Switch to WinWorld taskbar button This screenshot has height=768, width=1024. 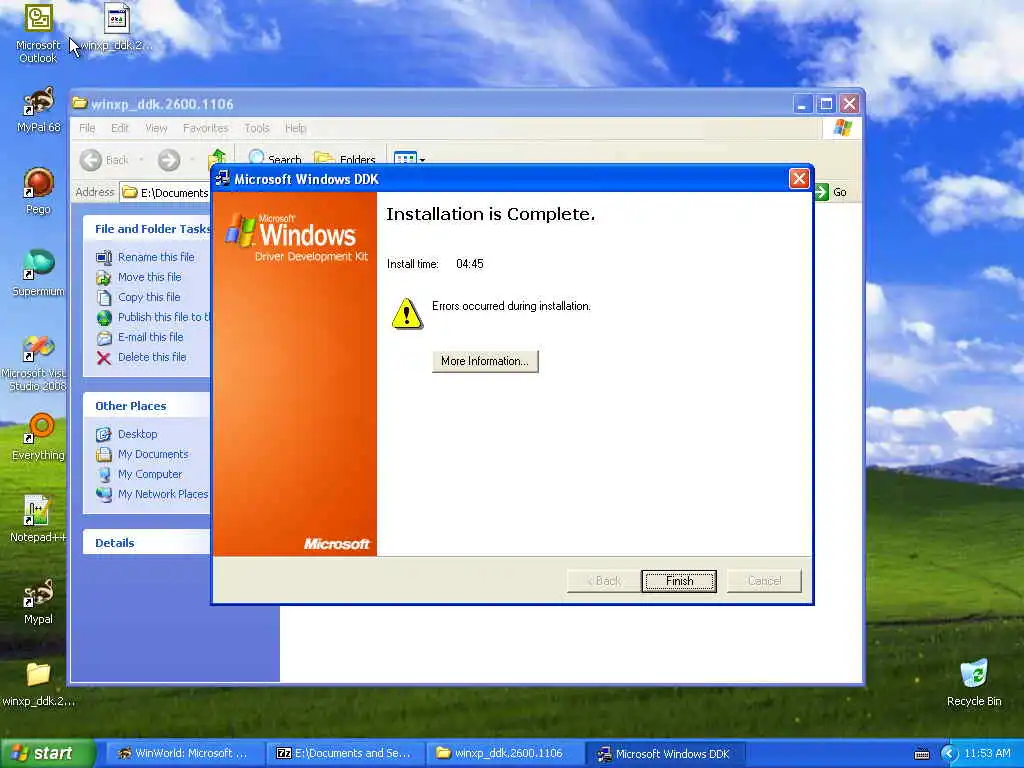pos(184,753)
